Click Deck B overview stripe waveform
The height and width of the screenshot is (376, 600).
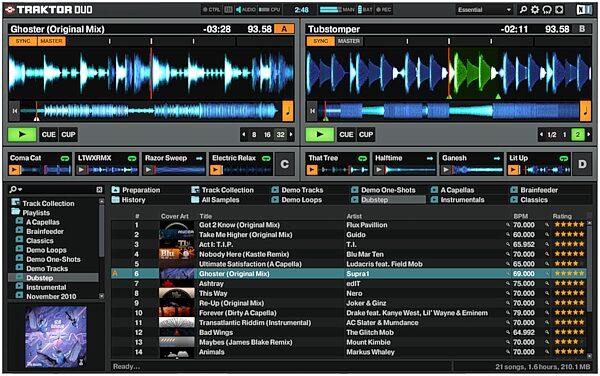coord(448,111)
